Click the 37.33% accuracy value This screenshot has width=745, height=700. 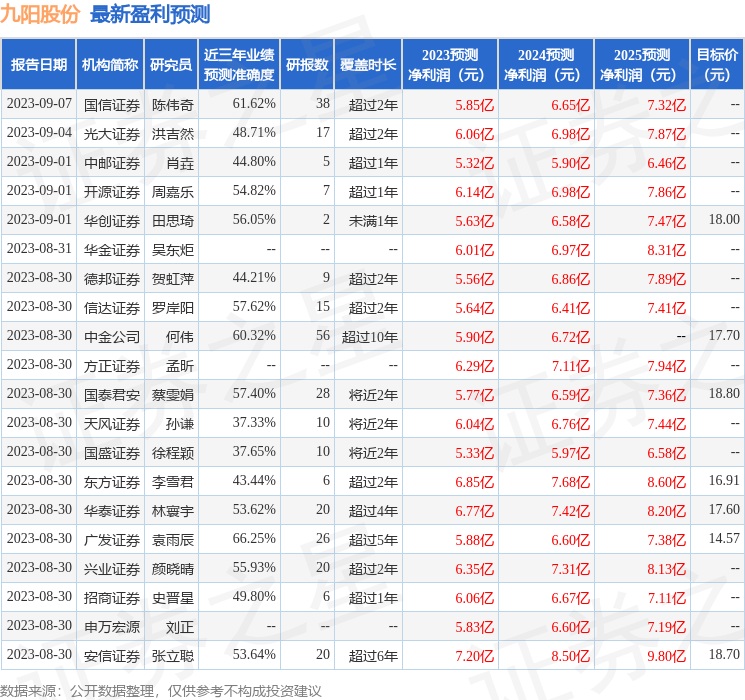[x=254, y=422]
